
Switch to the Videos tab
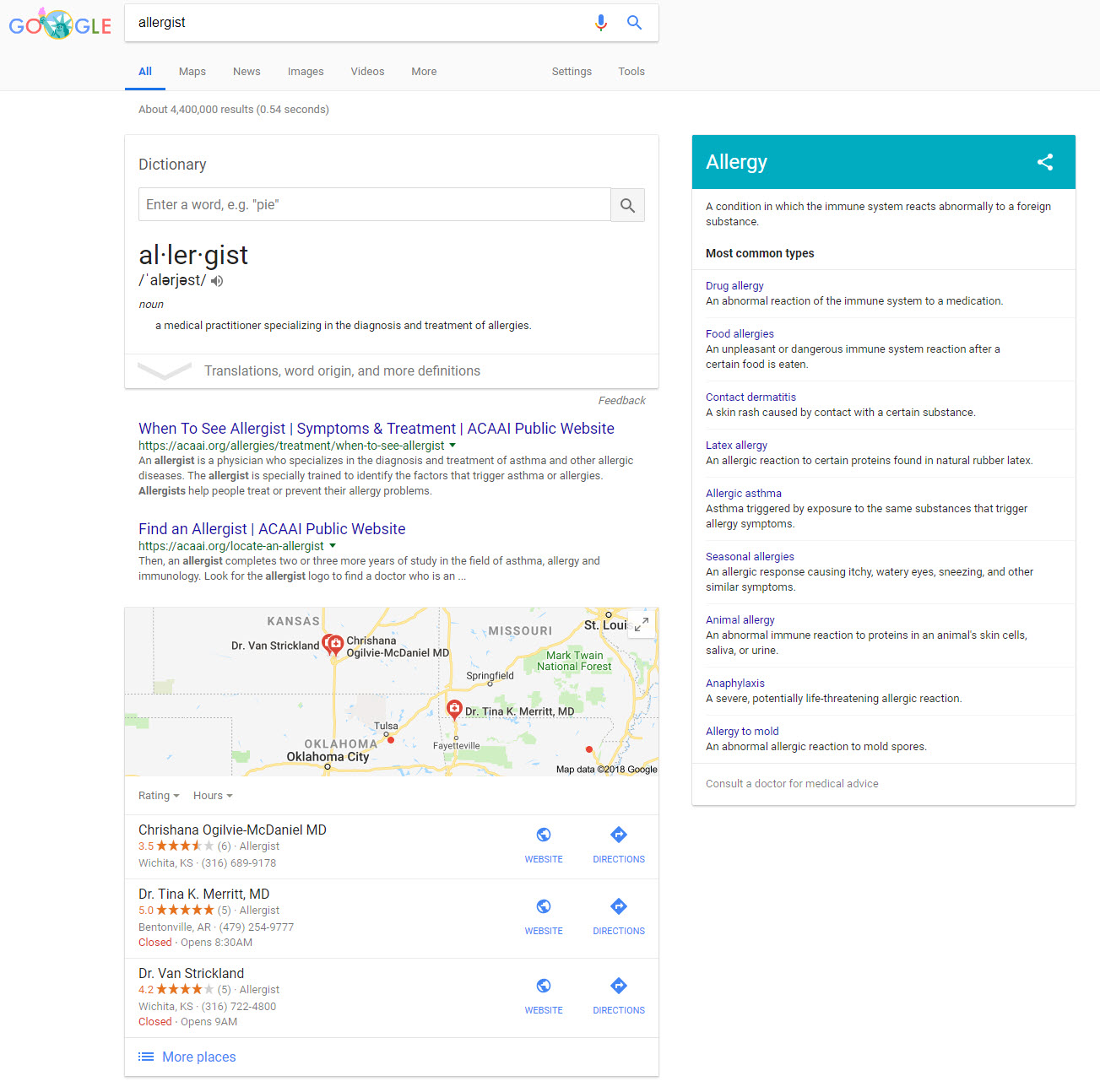coord(367,72)
